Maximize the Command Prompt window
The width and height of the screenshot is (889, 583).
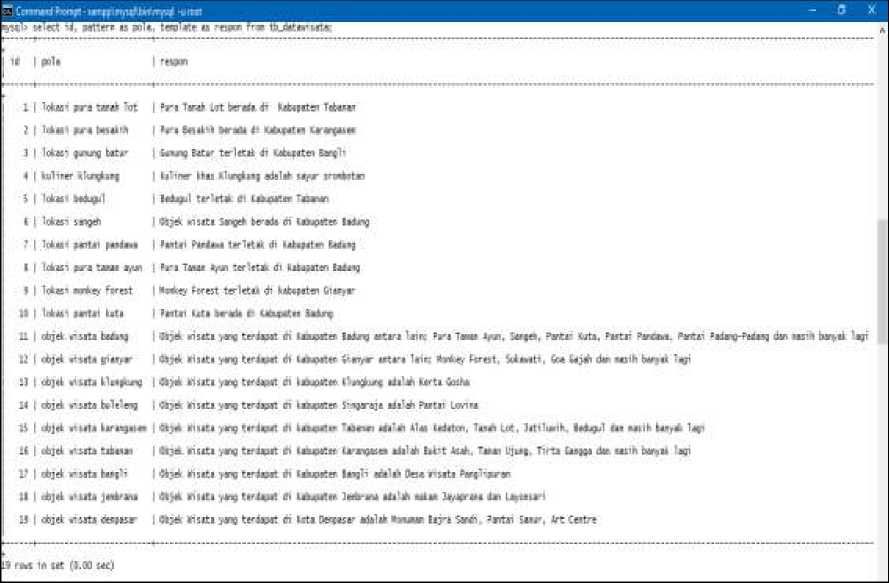coord(840,10)
